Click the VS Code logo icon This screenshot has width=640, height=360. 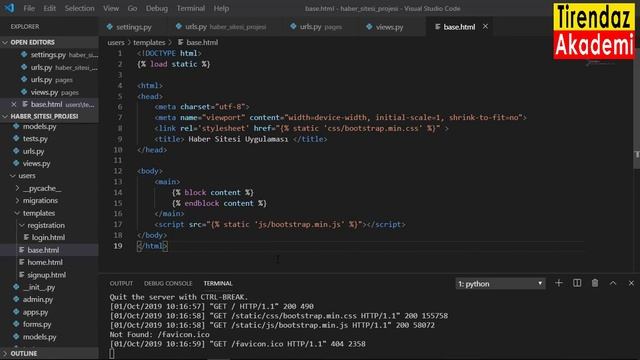[x=9, y=8]
